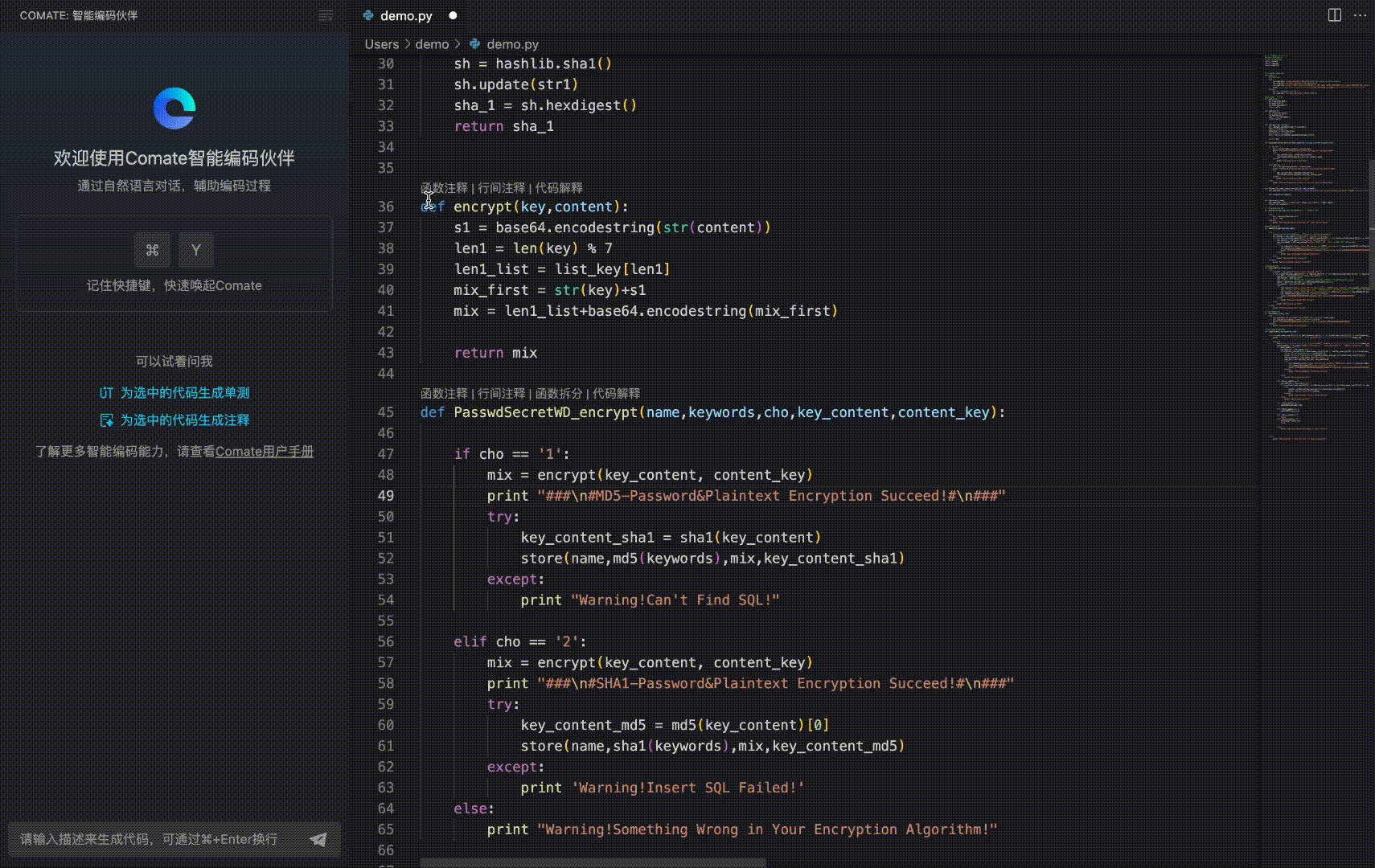Click on 'sh = hashlib.sha1()' line
This screenshot has width=1375, height=868.
click(x=533, y=63)
